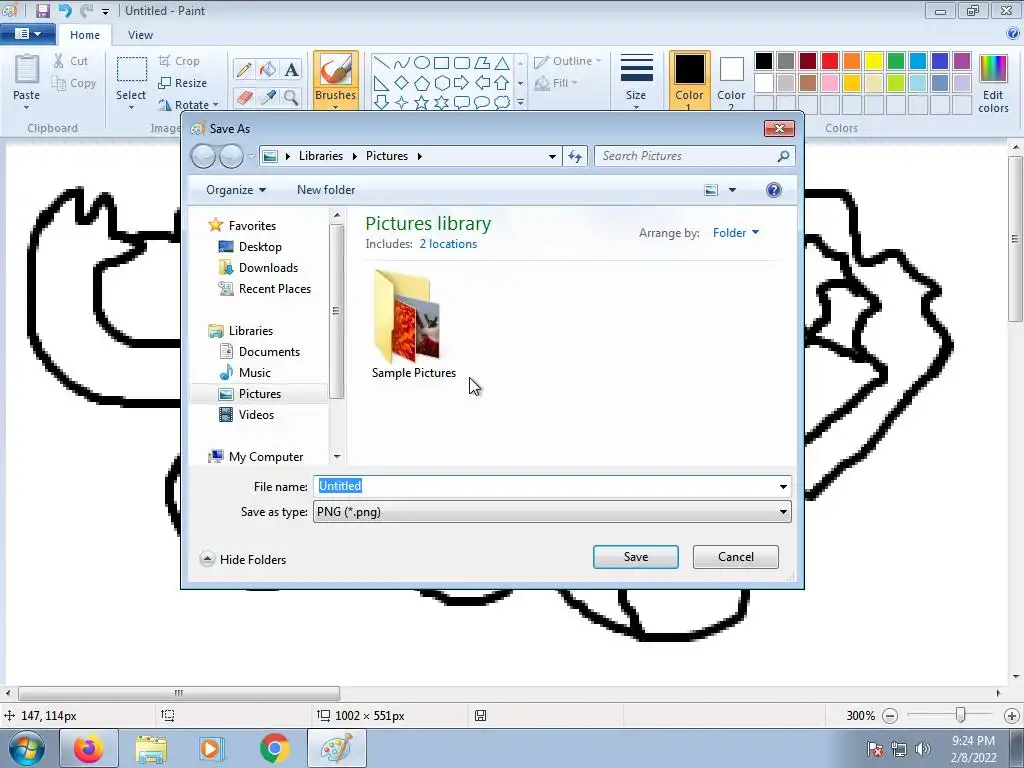This screenshot has height=768, width=1024.
Task: Click the zoom slider handle
Action: pos(960,715)
